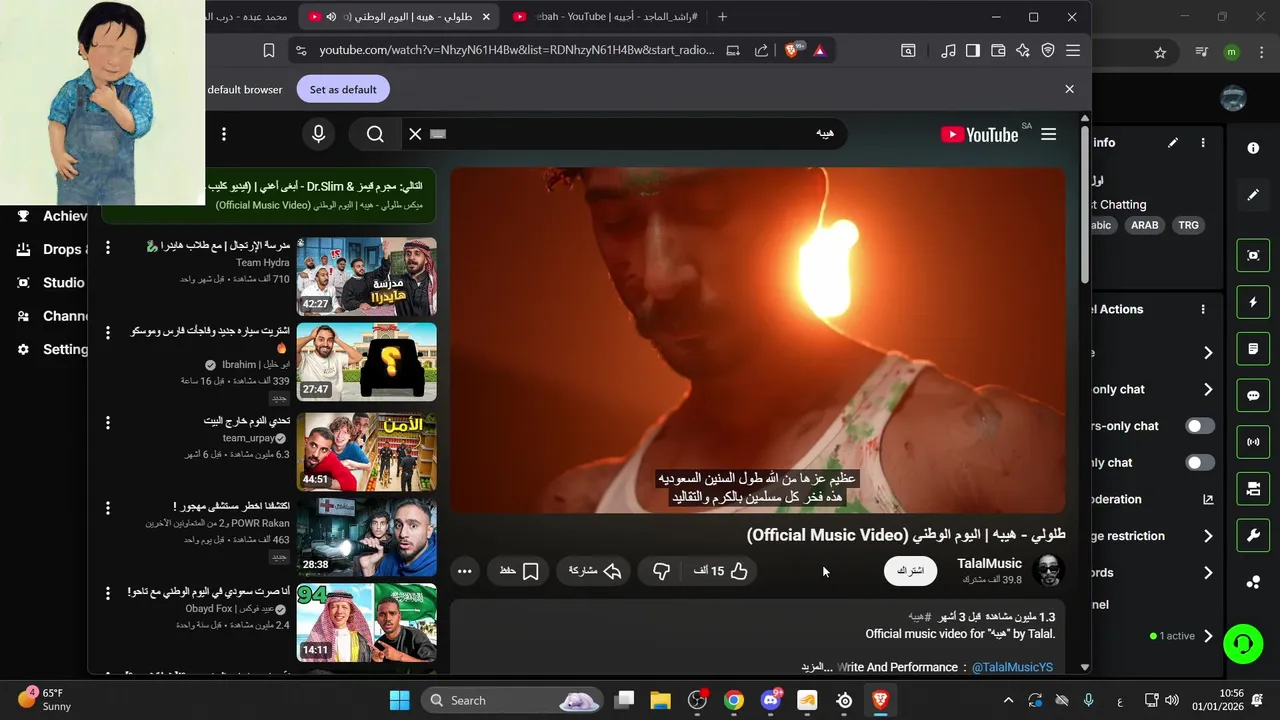The width and height of the screenshot is (1280, 720).
Task: Open 'اكتشفنا اخطر مستشفى مهجور' thumbnail
Action: coord(367,537)
